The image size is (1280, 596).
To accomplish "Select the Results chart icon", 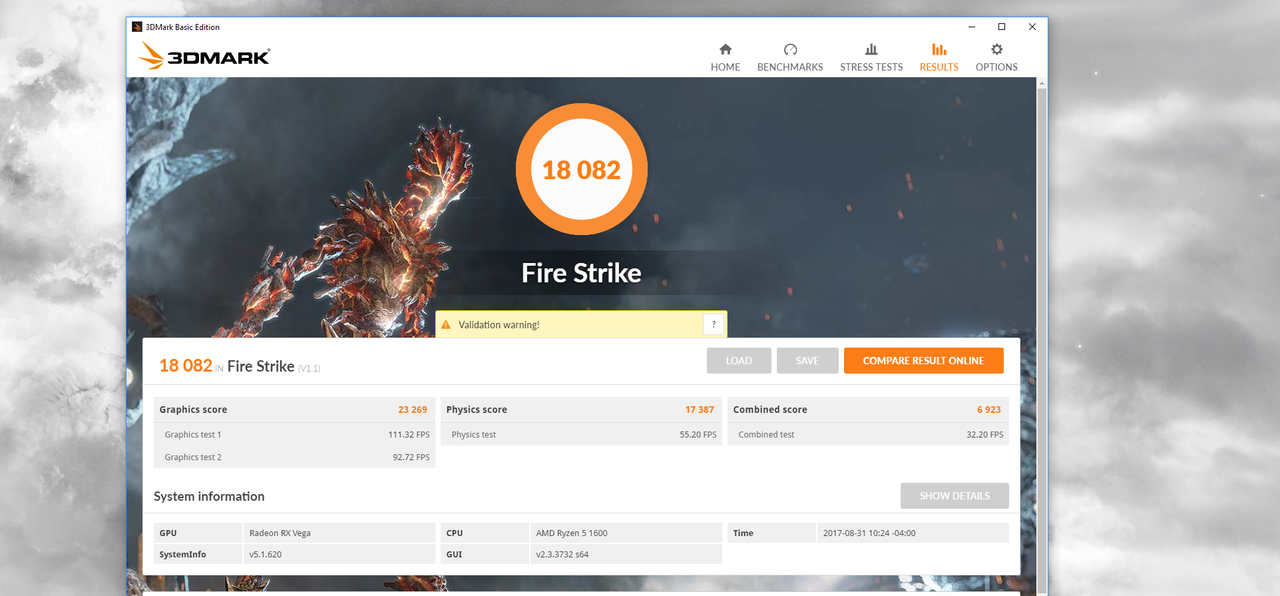I will [939, 49].
